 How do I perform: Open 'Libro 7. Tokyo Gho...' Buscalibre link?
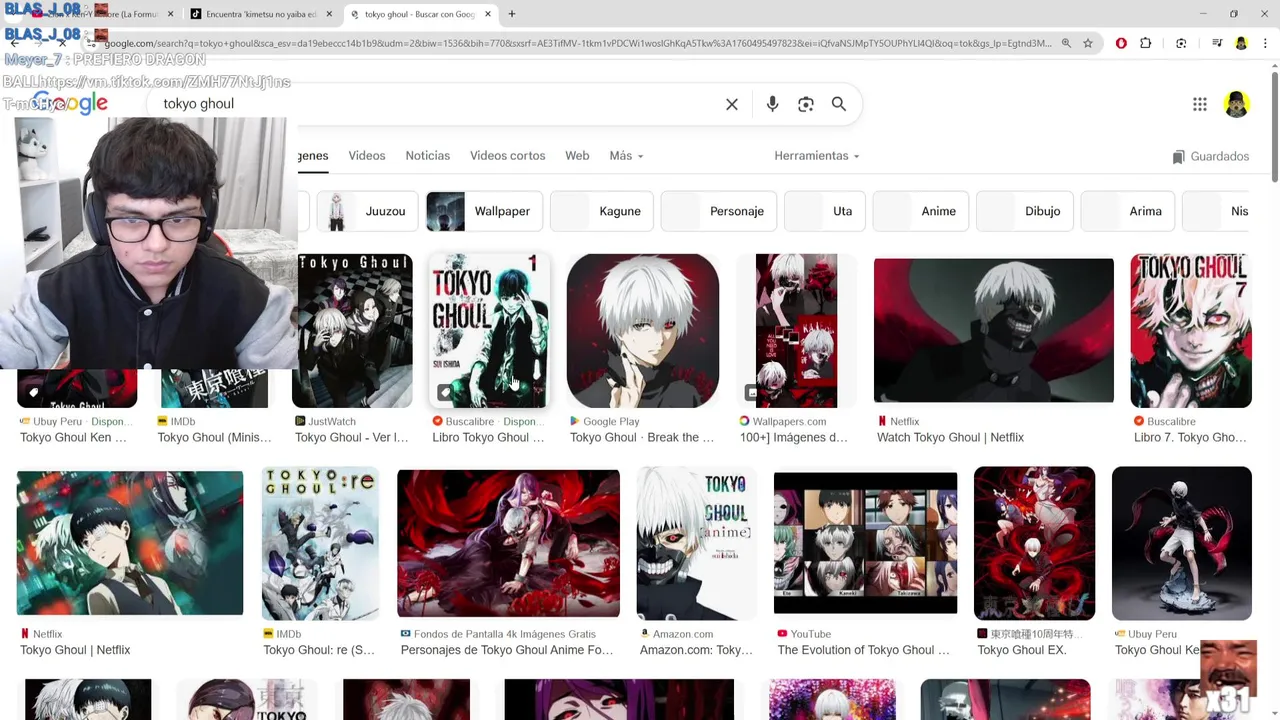pyautogui.click(x=1190, y=437)
